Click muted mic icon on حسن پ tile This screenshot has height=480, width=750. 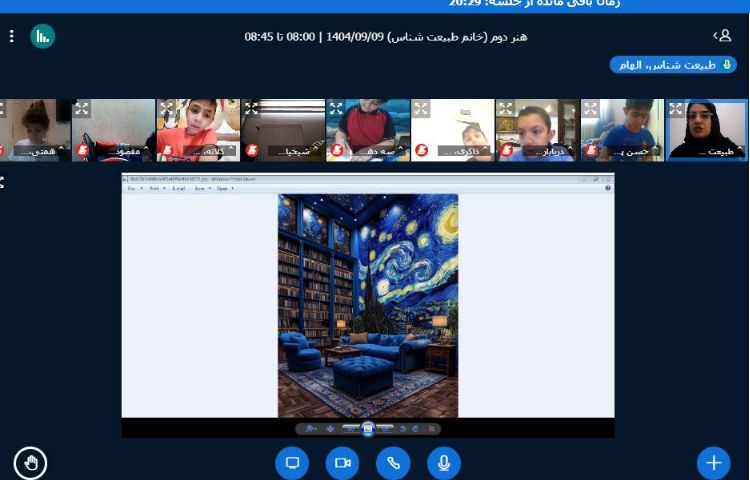coord(591,150)
